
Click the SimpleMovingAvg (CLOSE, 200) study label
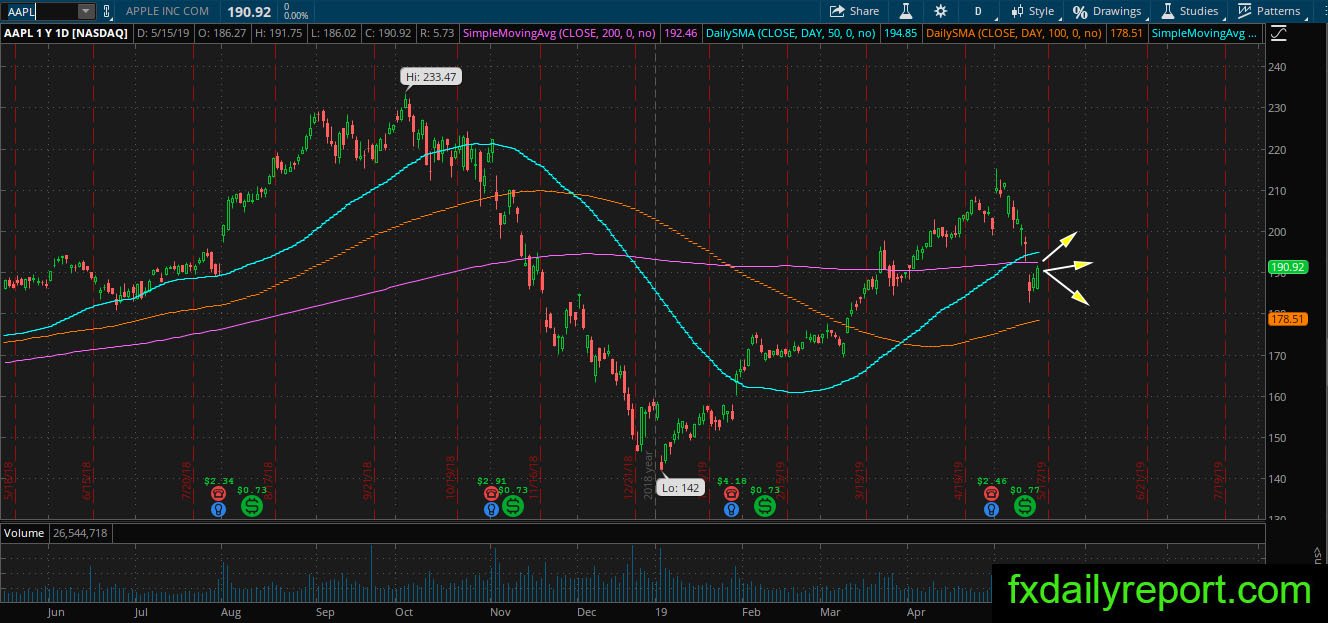pos(559,33)
